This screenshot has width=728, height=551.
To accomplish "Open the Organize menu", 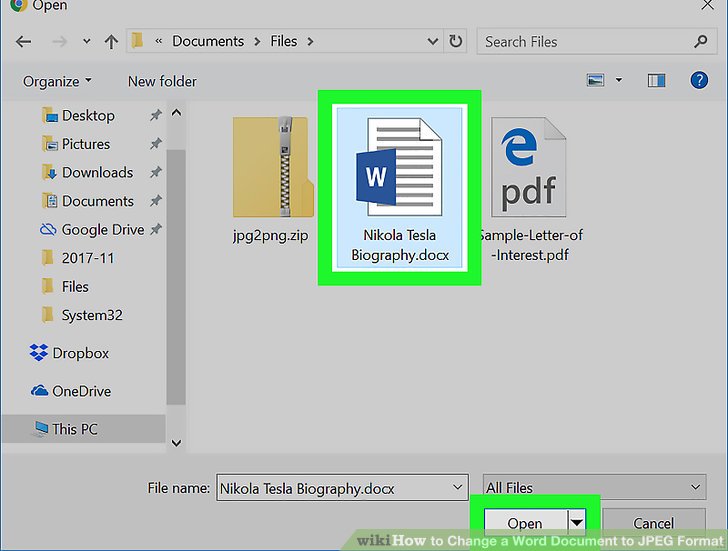I will pos(57,82).
